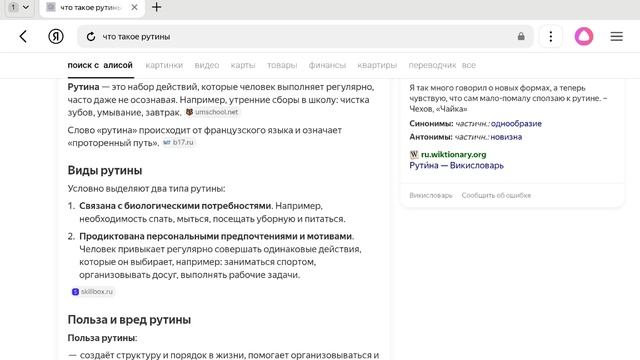Click the 'Синонимы:' label
The height and width of the screenshot is (360, 640).
point(431,123)
